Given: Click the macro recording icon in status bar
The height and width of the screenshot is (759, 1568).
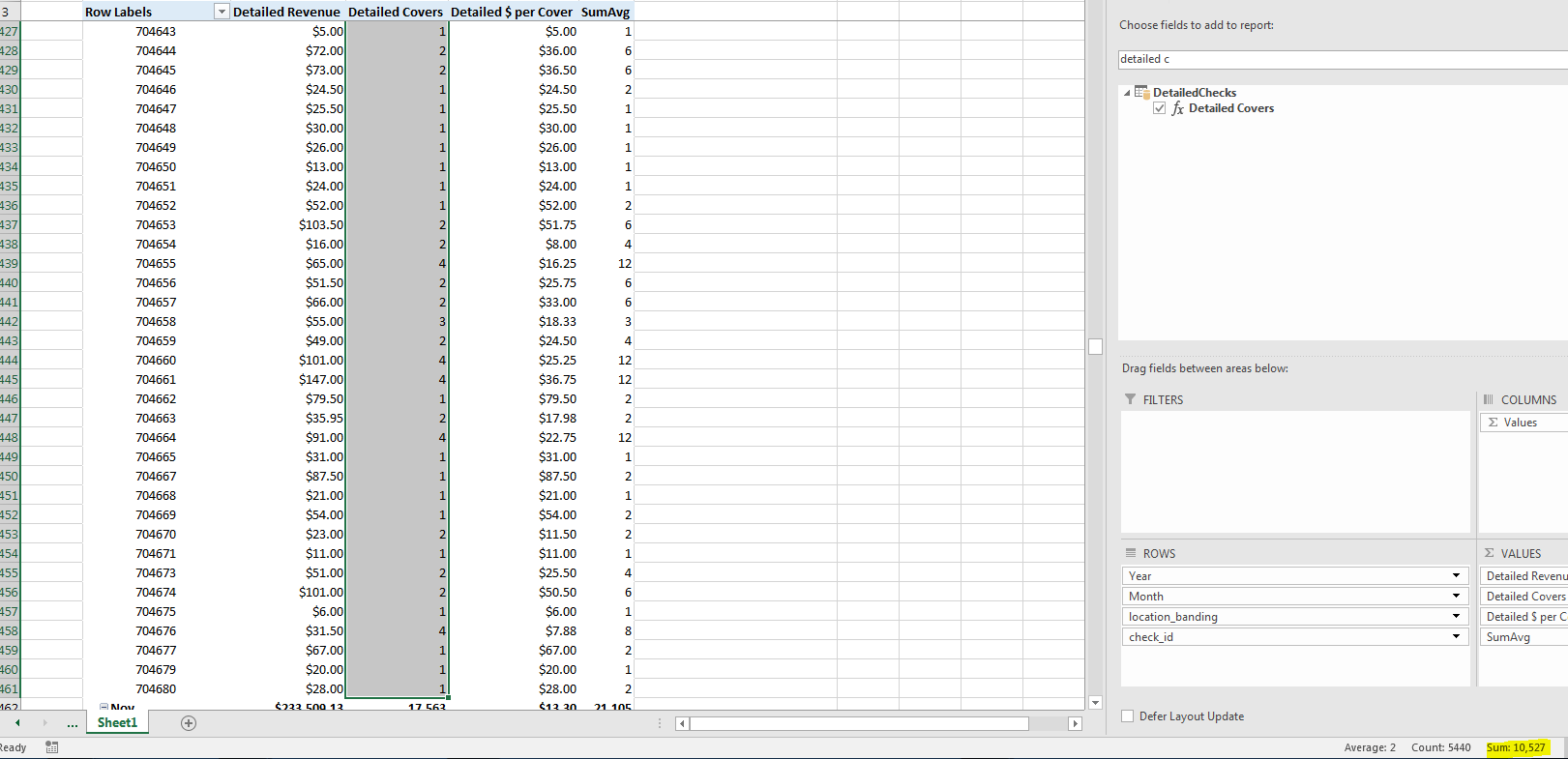Looking at the screenshot, I should pos(52,747).
